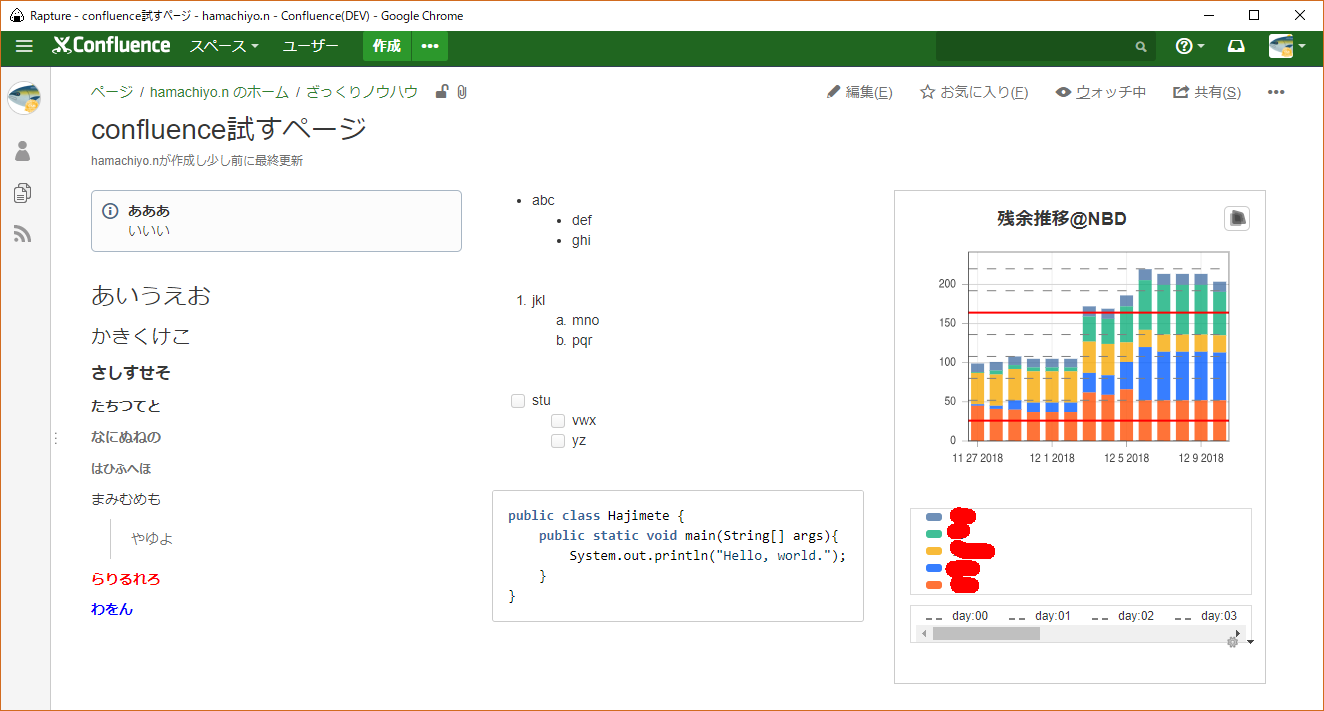Click the green 作成 button
This screenshot has width=1324, height=711.
386,46
